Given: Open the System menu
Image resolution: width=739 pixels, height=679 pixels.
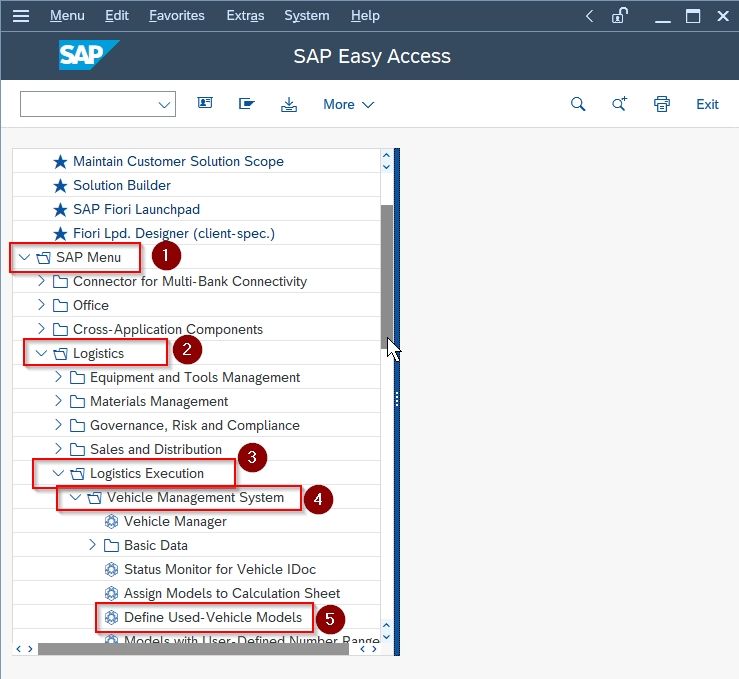Looking at the screenshot, I should tap(306, 16).
